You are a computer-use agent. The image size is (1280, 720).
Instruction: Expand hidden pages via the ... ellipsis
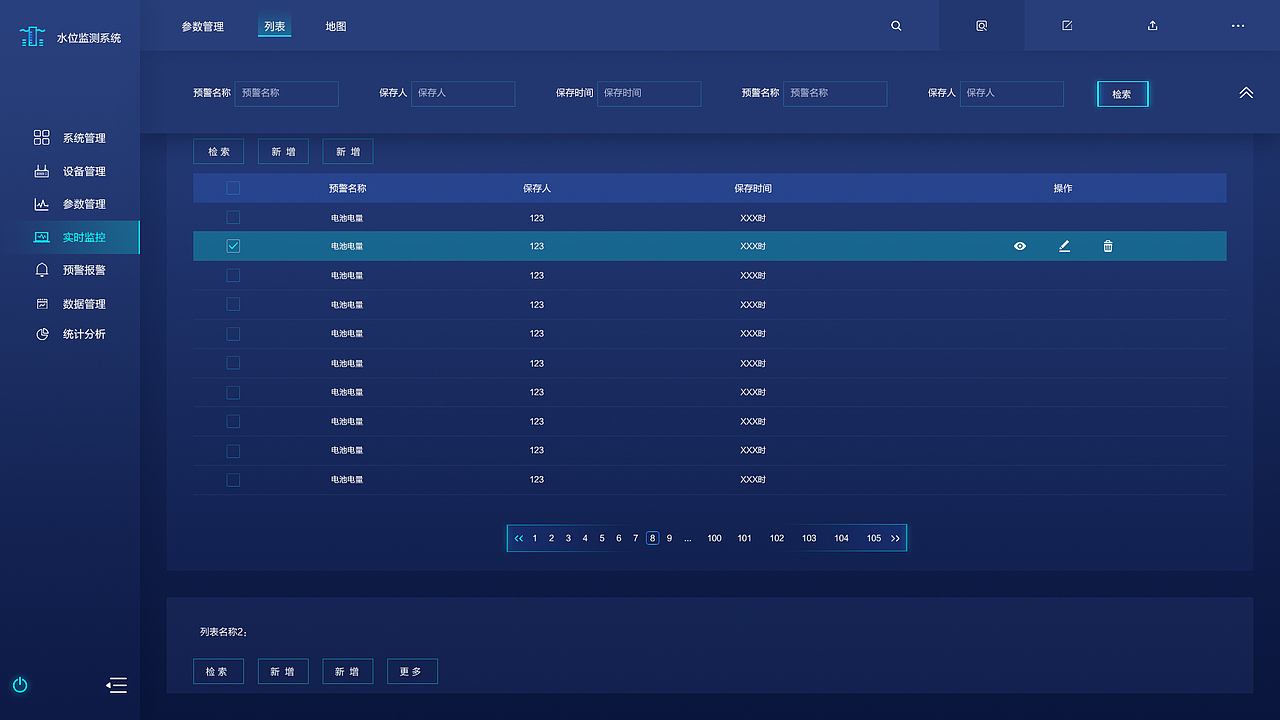(x=688, y=538)
